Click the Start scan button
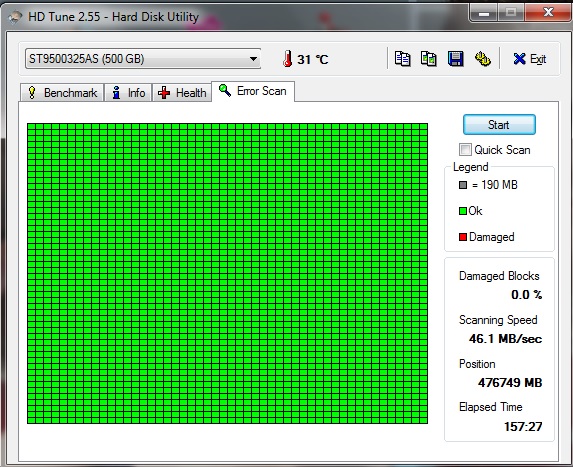Viewport: 573px width, 467px height. (499, 125)
